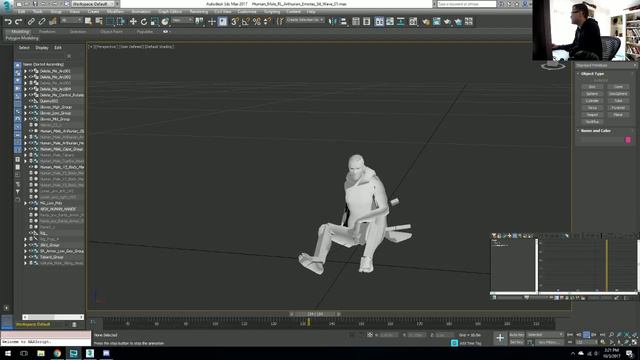Click the Use Pivot Point Center icon
The height and width of the screenshot is (360, 640).
point(199,21)
